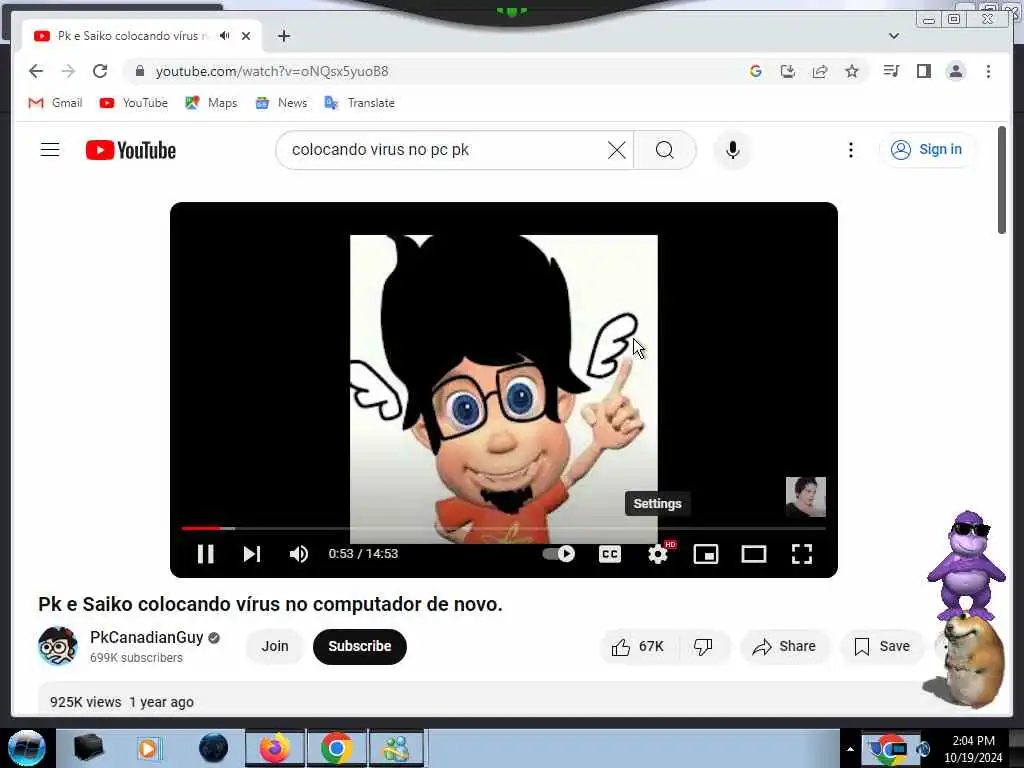This screenshot has width=1024, height=768.
Task: Mute the tab via speaker icon
Action: coord(225,35)
